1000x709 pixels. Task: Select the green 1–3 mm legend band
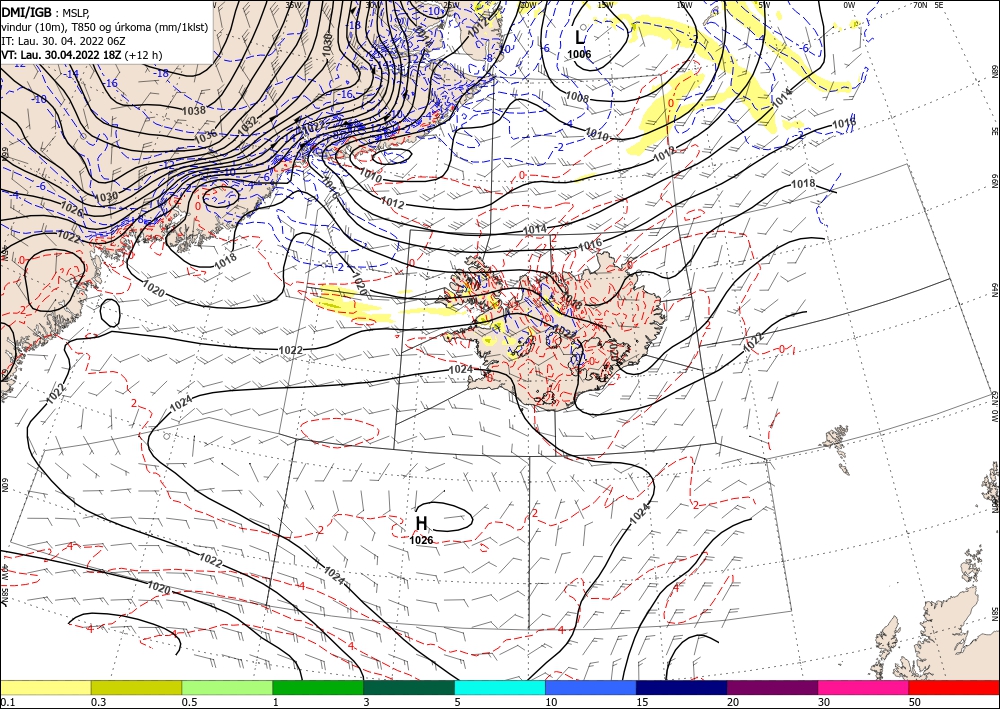318,687
